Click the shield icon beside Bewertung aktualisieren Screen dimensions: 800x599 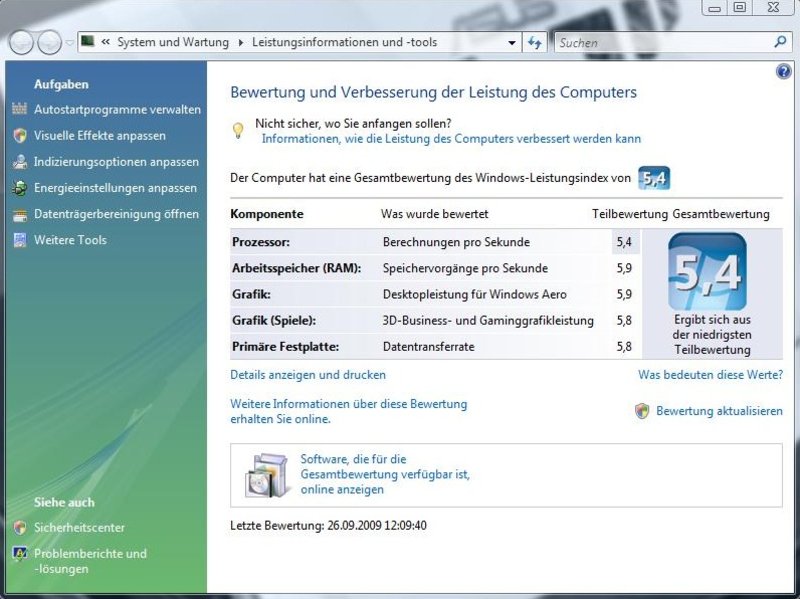click(x=642, y=411)
